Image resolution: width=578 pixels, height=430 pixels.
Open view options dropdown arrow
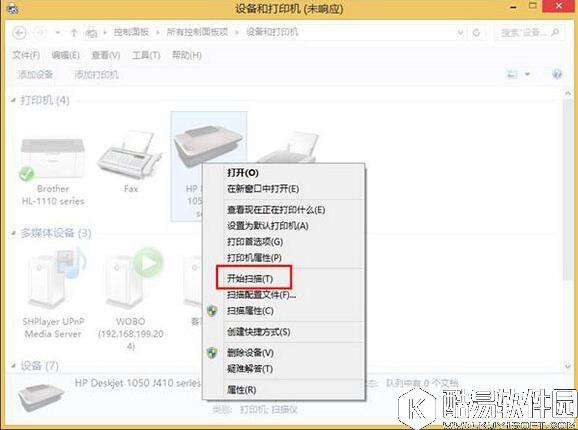[527, 75]
